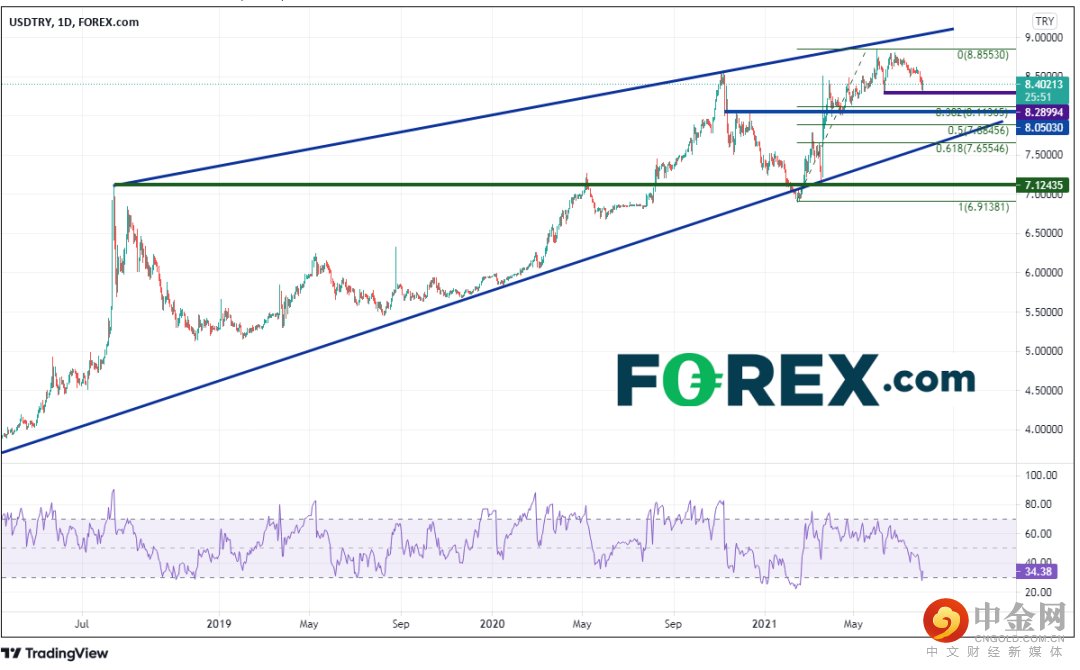Select the 0(8.85530) Fibonacci level label
Image resolution: width=1080 pixels, height=670 pixels.
point(983,55)
